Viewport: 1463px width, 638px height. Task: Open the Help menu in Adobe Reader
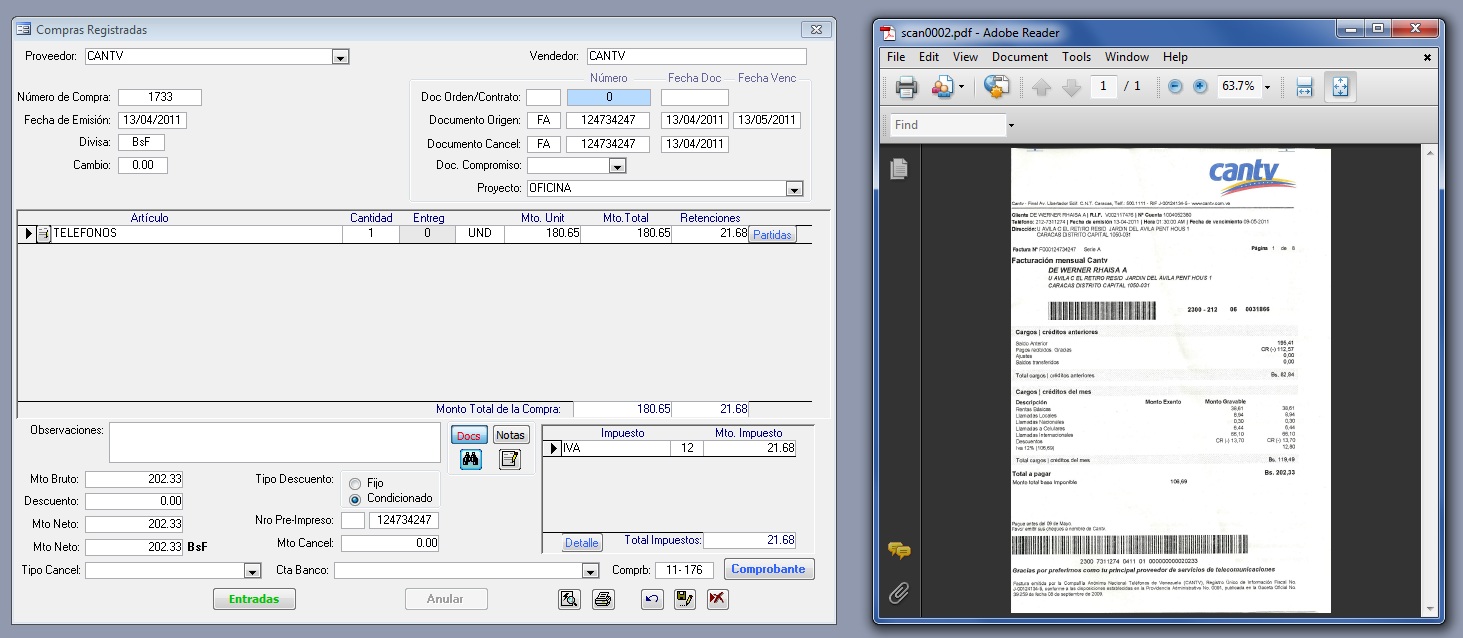coord(1175,57)
